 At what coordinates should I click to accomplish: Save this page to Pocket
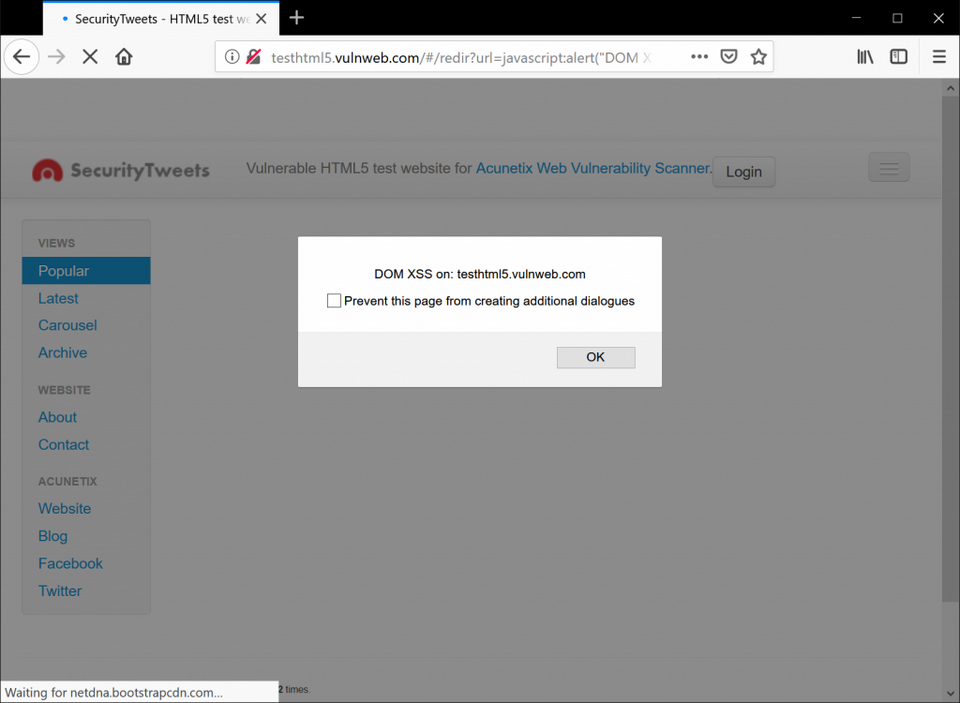click(x=729, y=56)
